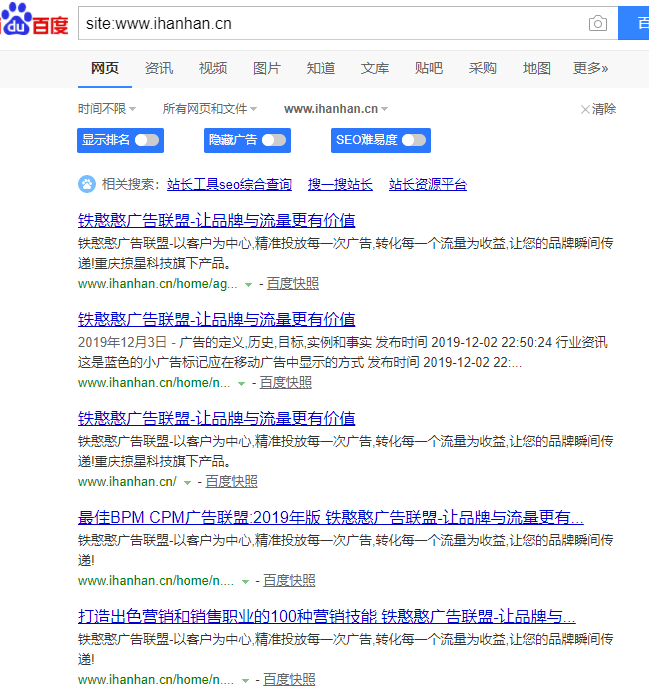
Task: Click URL text www.ihanhan.cn/home/ag...
Action: 157,284
